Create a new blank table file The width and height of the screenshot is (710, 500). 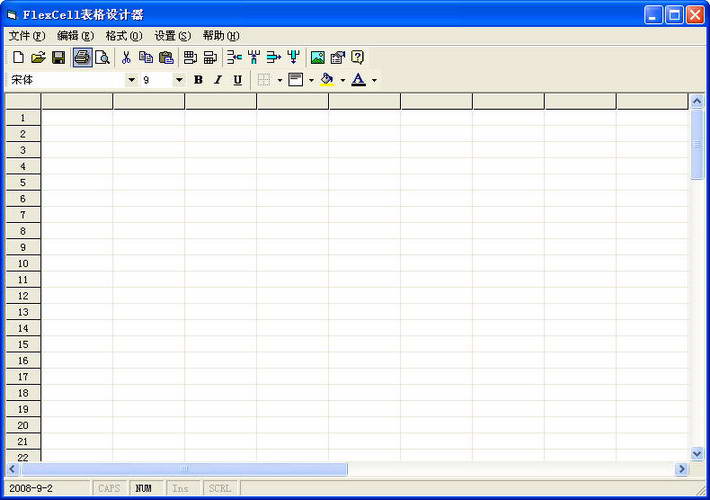18,58
